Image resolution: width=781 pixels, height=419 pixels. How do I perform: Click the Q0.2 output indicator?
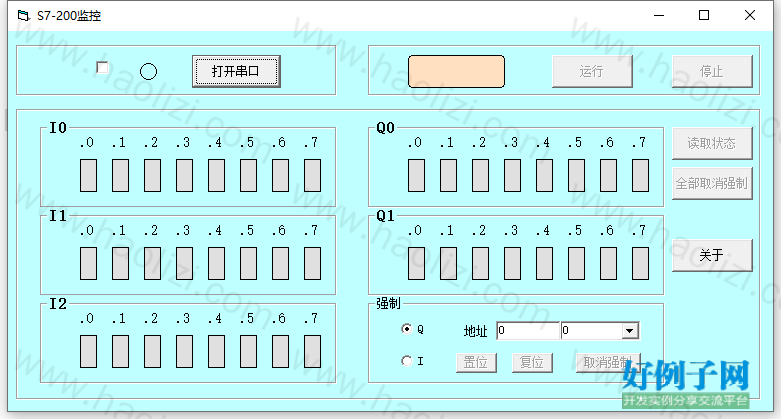point(480,175)
